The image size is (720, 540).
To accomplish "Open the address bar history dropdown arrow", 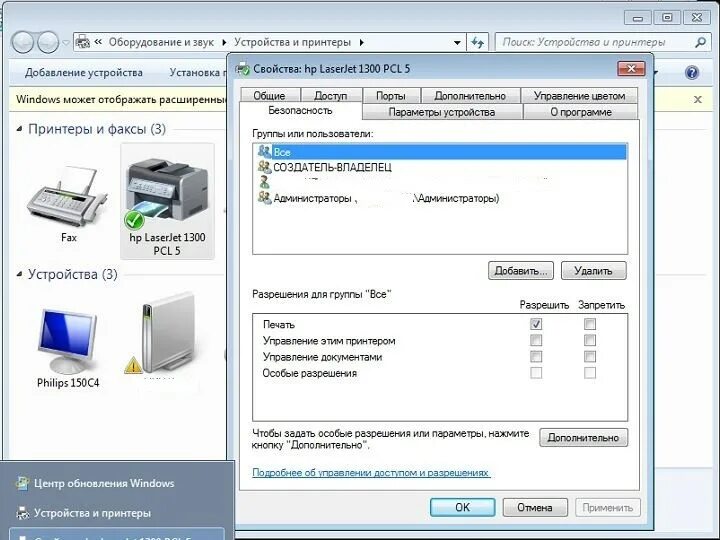I will 457,43.
